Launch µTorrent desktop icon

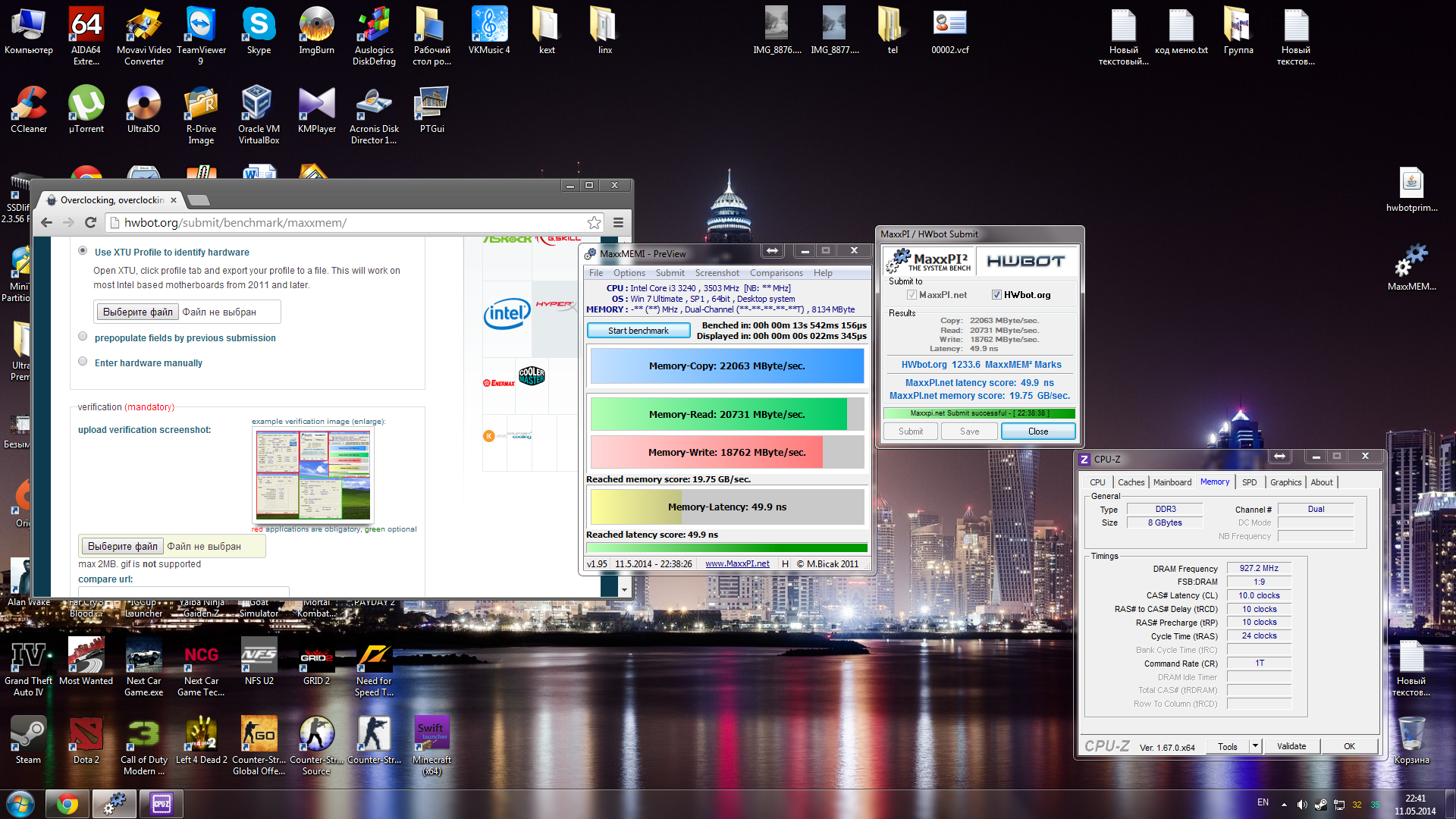pyautogui.click(x=86, y=109)
